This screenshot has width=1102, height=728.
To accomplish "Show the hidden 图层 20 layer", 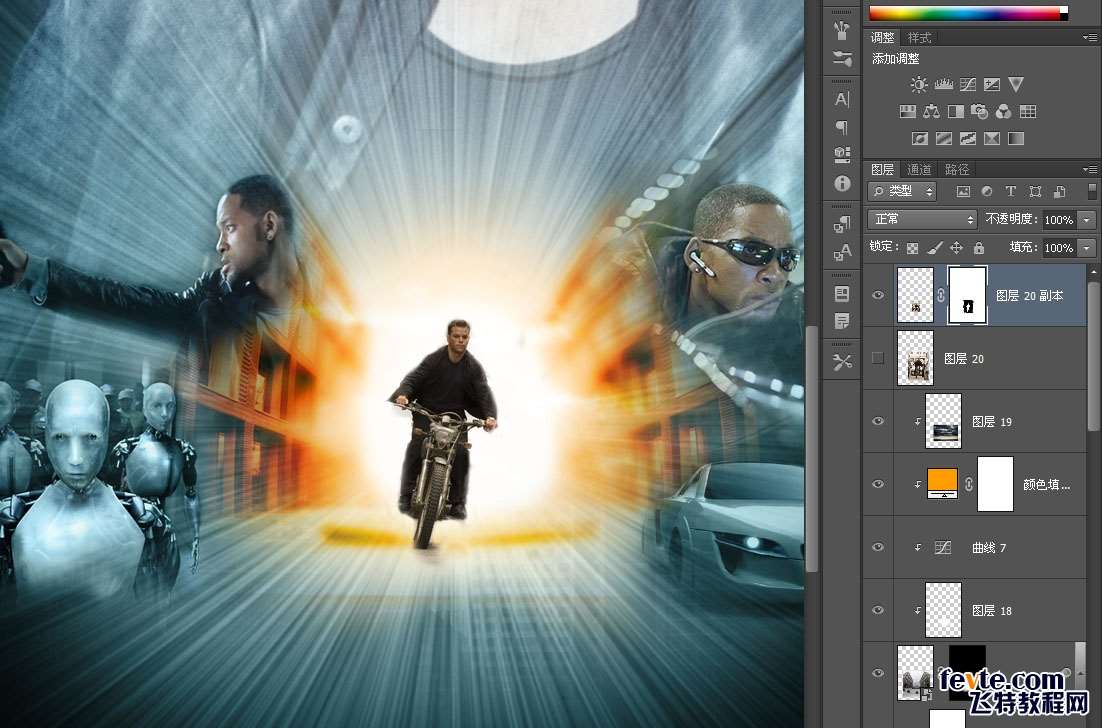I will [878, 358].
